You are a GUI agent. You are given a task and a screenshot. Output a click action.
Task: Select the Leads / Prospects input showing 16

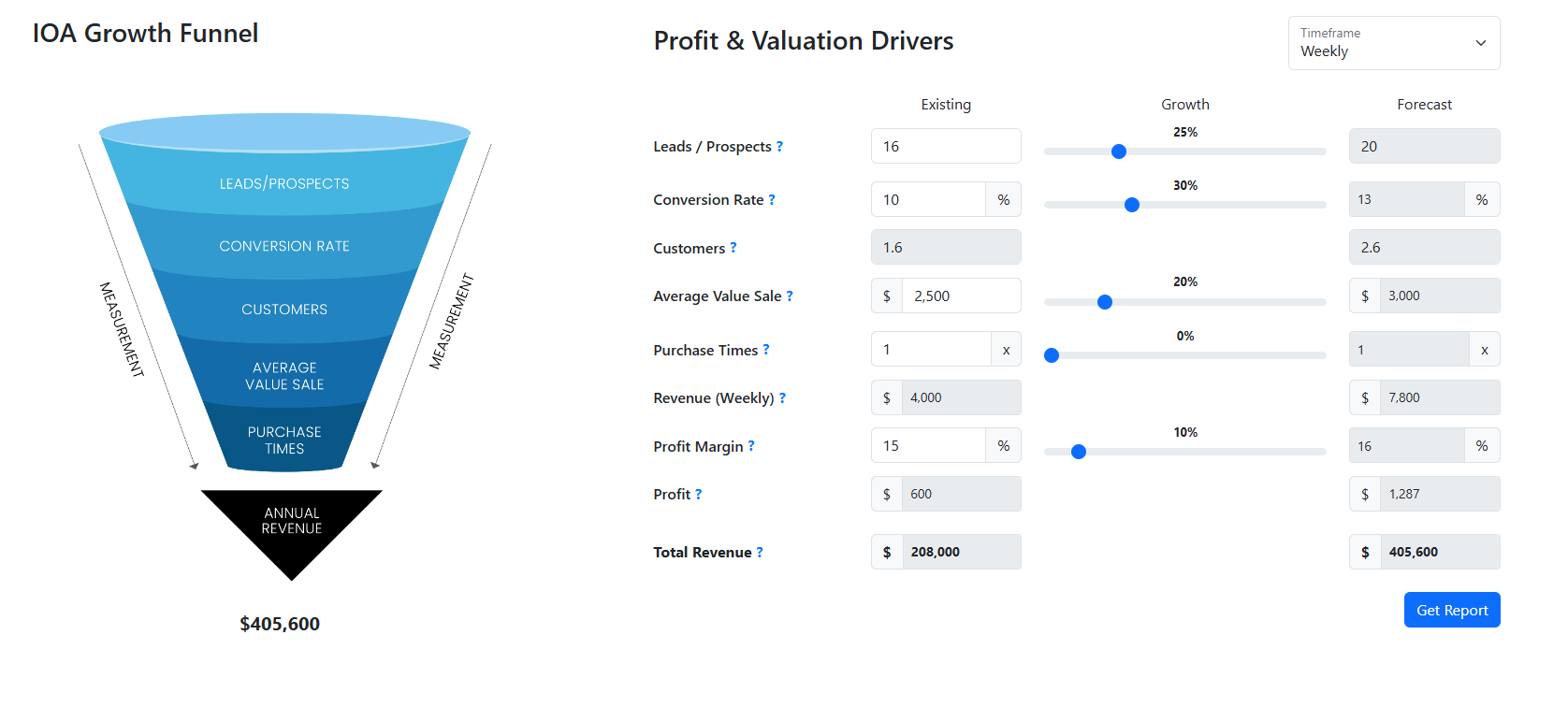coord(945,146)
